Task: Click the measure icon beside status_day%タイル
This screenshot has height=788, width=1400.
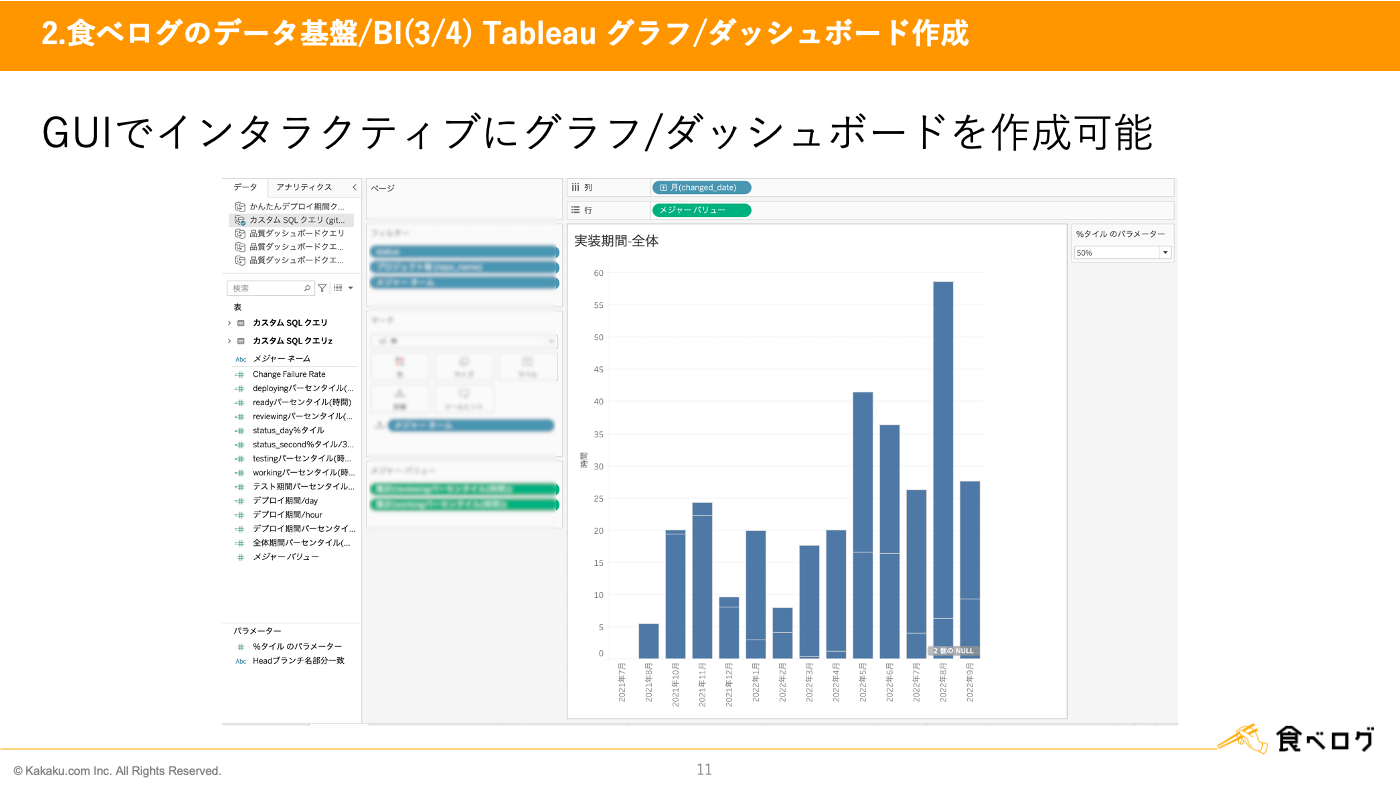Action: click(x=240, y=430)
